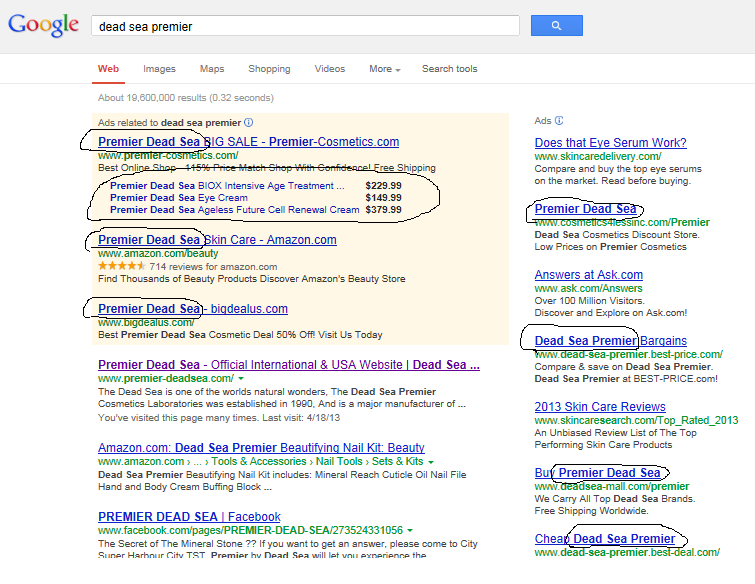
Task: Click www.deadsea-mall.com/premier green URL
Action: 612,486
